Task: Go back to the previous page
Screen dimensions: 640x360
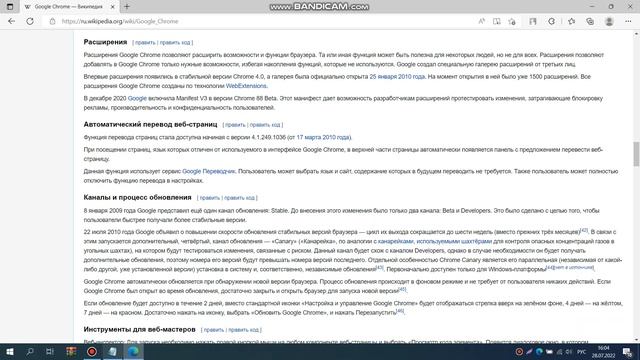Action: coord(11,21)
